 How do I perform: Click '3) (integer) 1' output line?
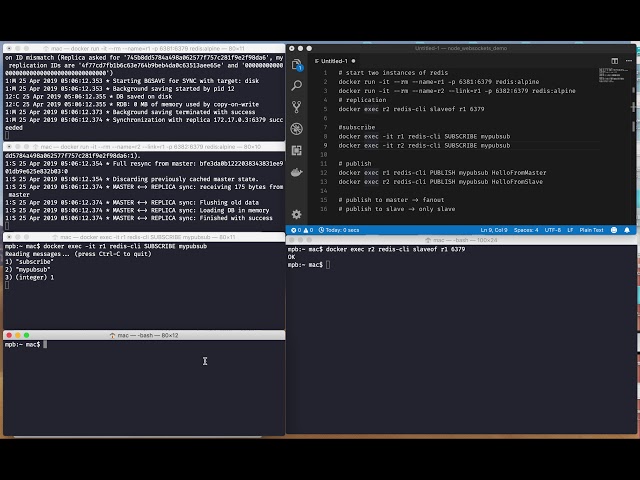[29, 278]
